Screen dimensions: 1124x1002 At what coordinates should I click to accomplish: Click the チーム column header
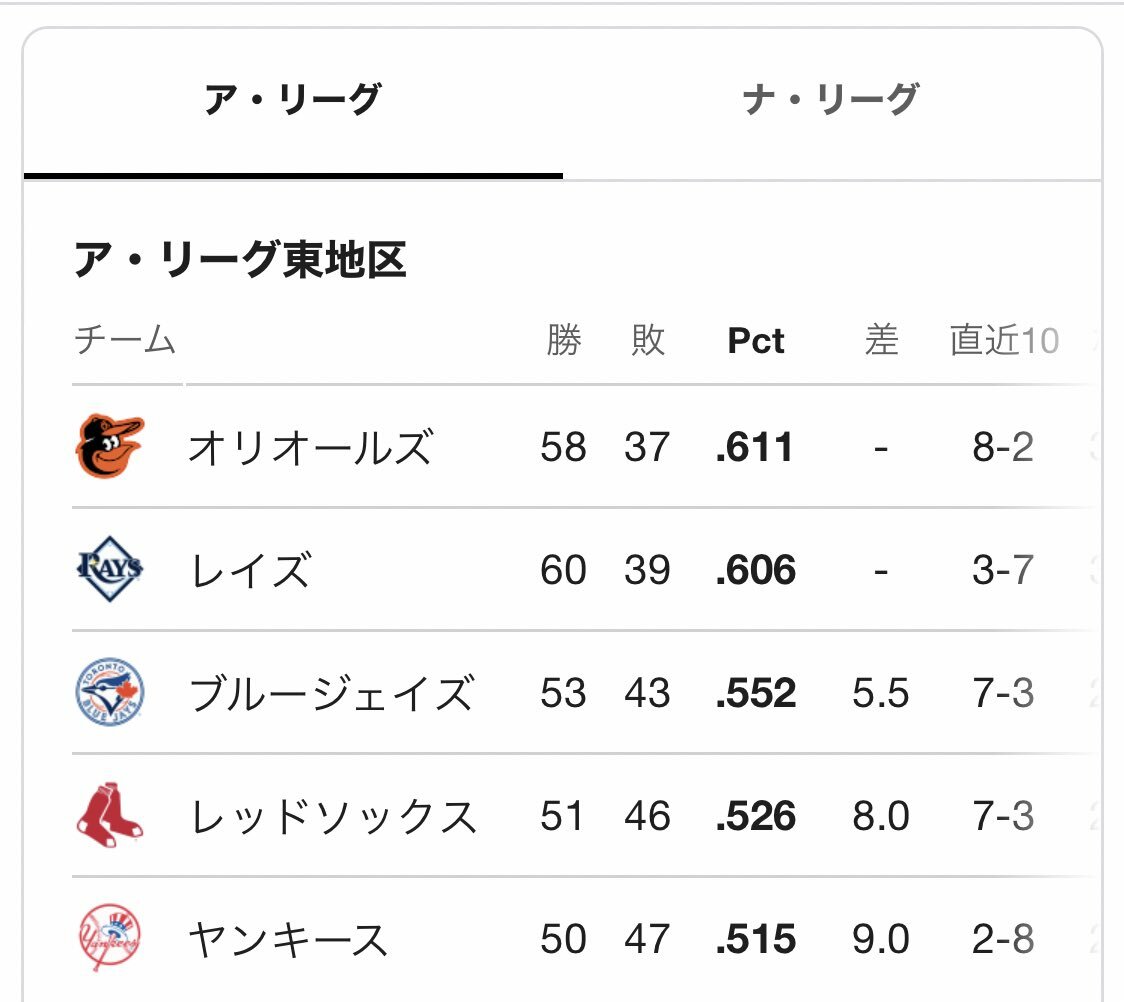125,340
